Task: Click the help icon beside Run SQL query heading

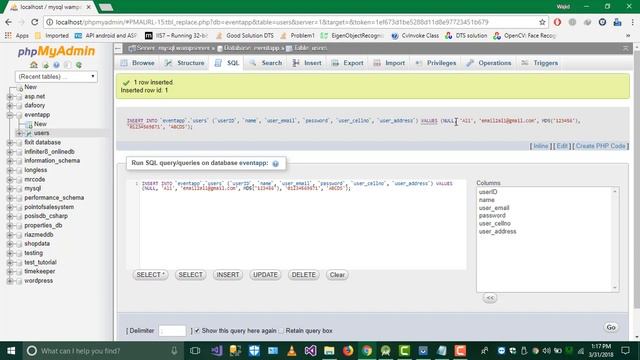Action: click(x=276, y=164)
